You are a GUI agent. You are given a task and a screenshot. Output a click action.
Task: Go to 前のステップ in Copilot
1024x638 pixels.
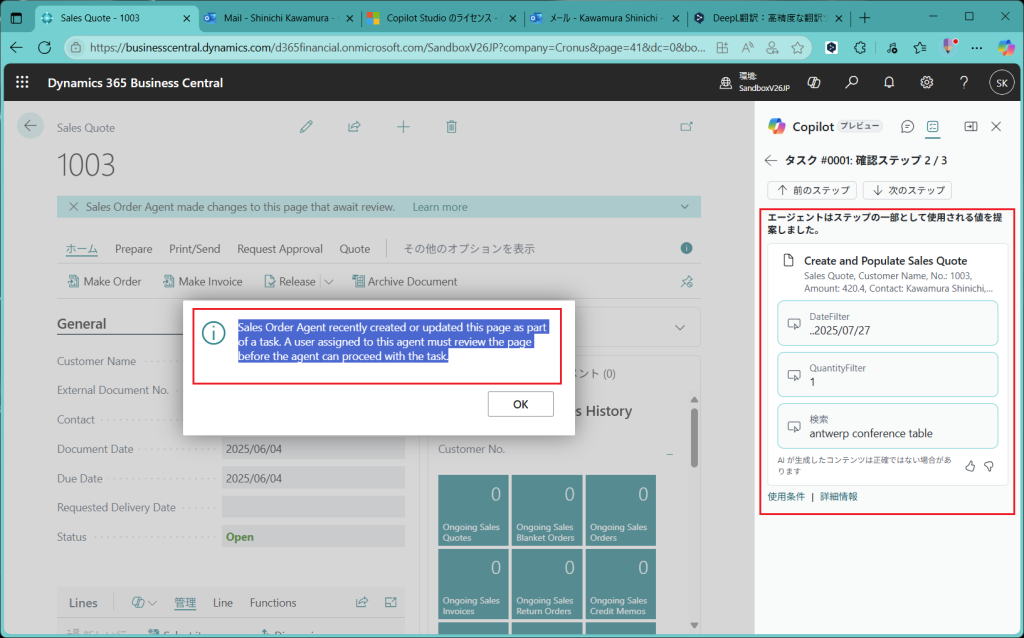pyautogui.click(x=812, y=190)
